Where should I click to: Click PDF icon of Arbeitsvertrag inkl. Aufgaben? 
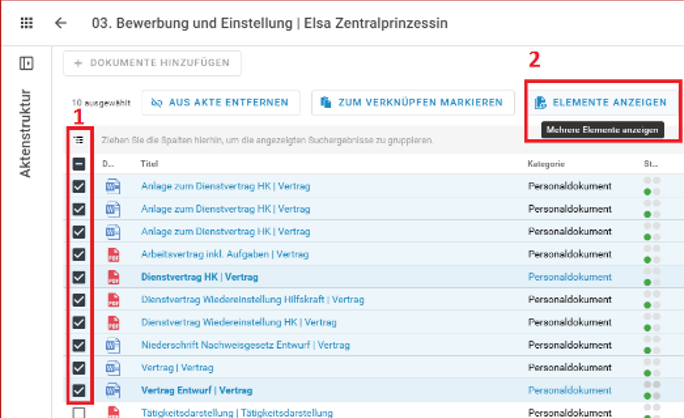[113, 255]
